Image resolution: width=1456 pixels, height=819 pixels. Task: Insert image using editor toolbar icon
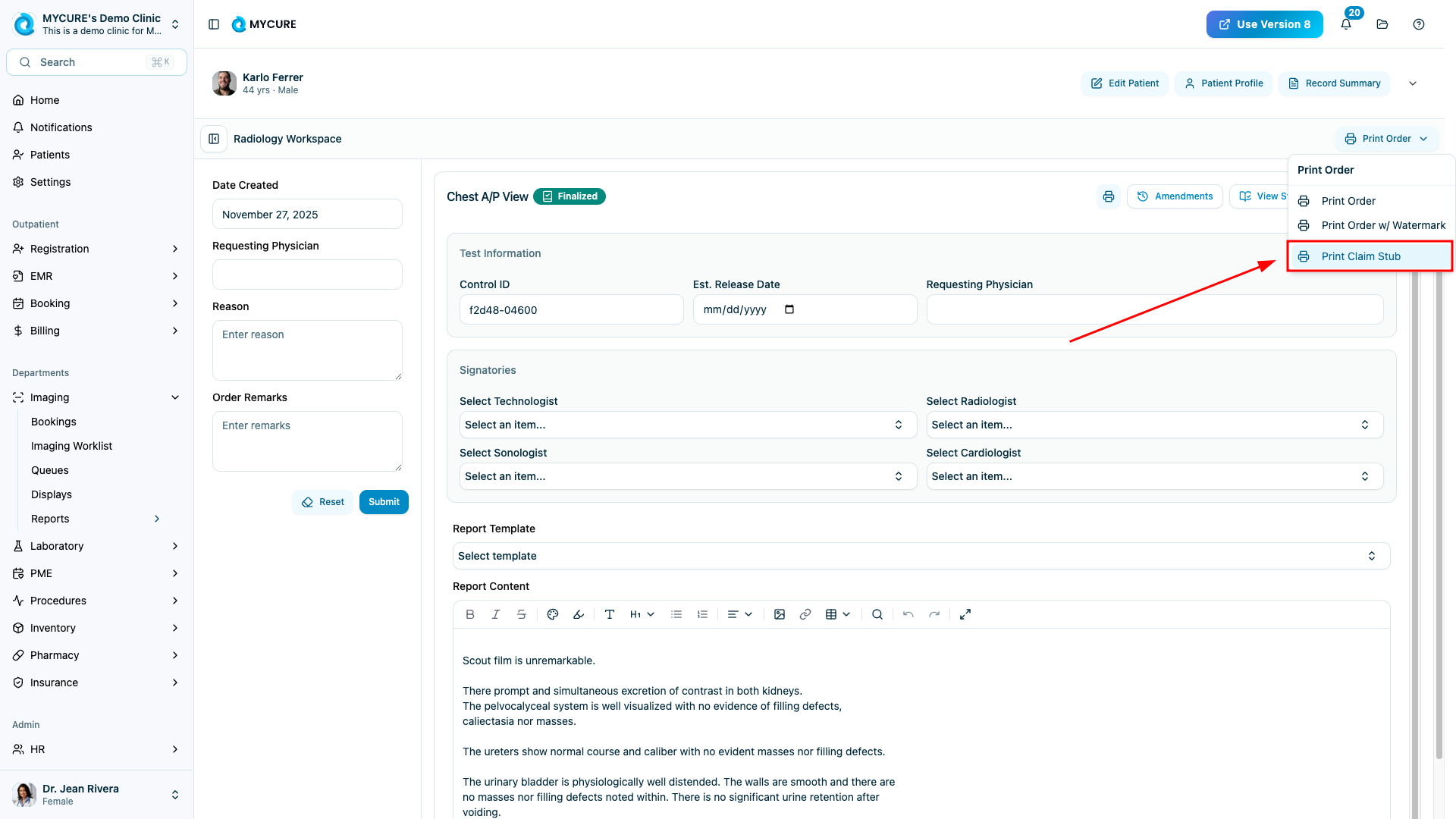pyautogui.click(x=780, y=614)
